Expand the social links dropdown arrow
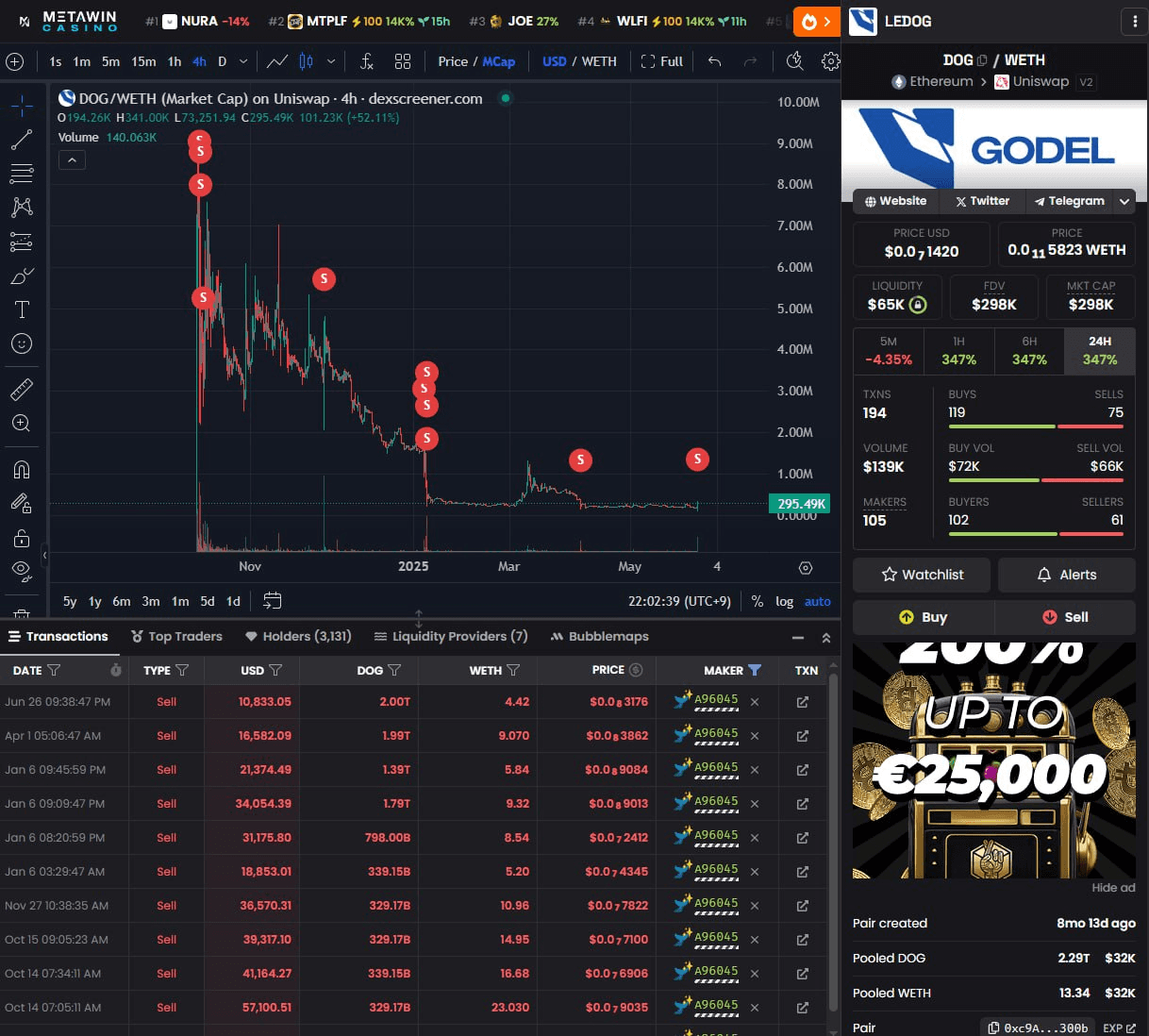Image resolution: width=1149 pixels, height=1036 pixels. [1124, 201]
